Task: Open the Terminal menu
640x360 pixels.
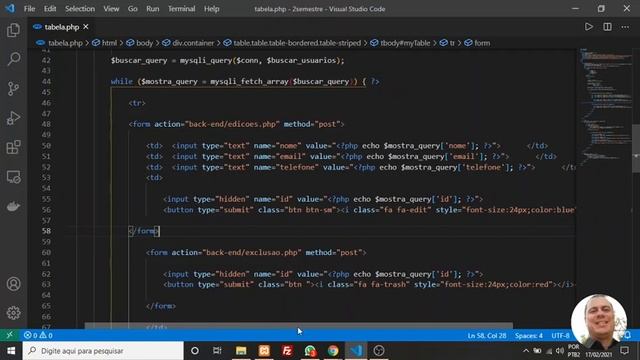Action: point(182,9)
